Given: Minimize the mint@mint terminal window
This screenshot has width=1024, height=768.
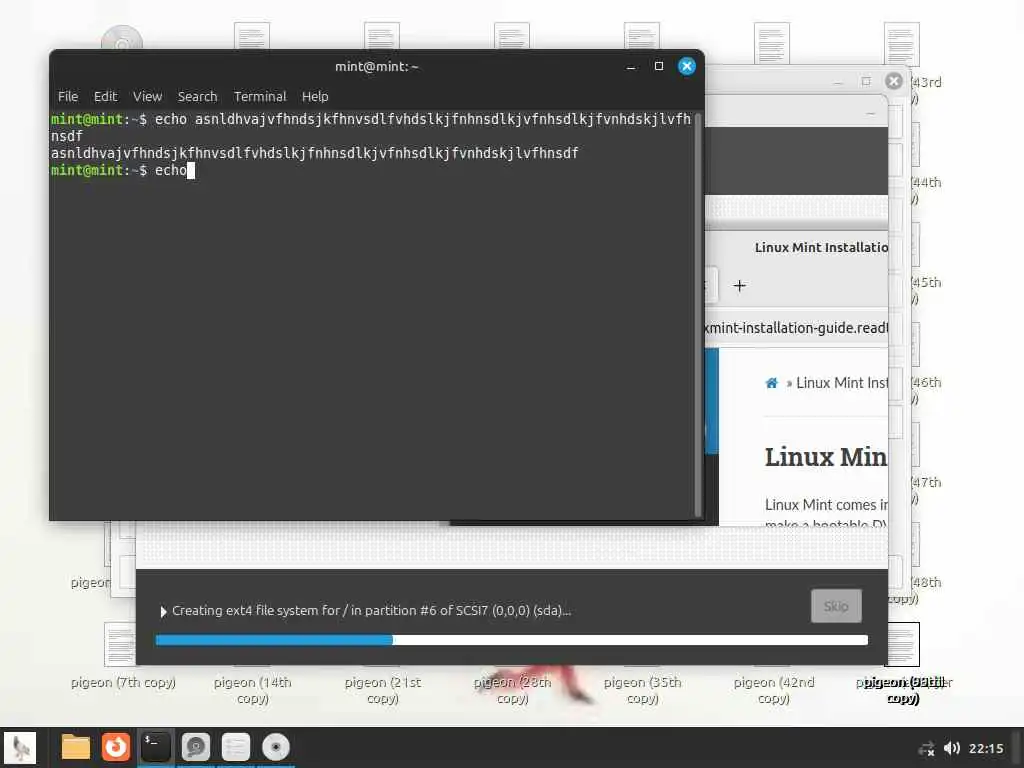Looking at the screenshot, I should point(631,67).
